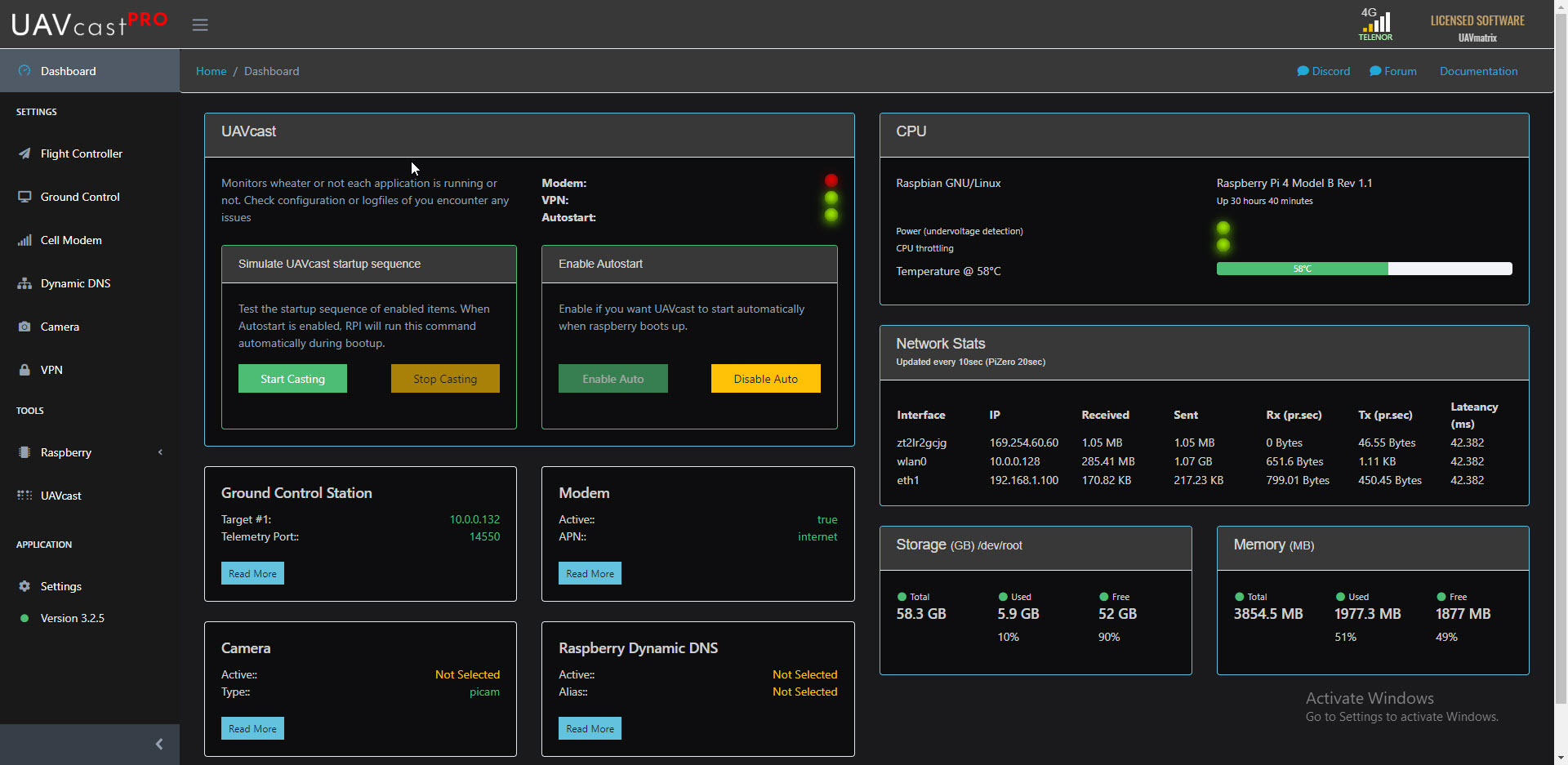Click the Lateancy (ms) column header
The height and width of the screenshot is (765, 1568).
(1474, 415)
